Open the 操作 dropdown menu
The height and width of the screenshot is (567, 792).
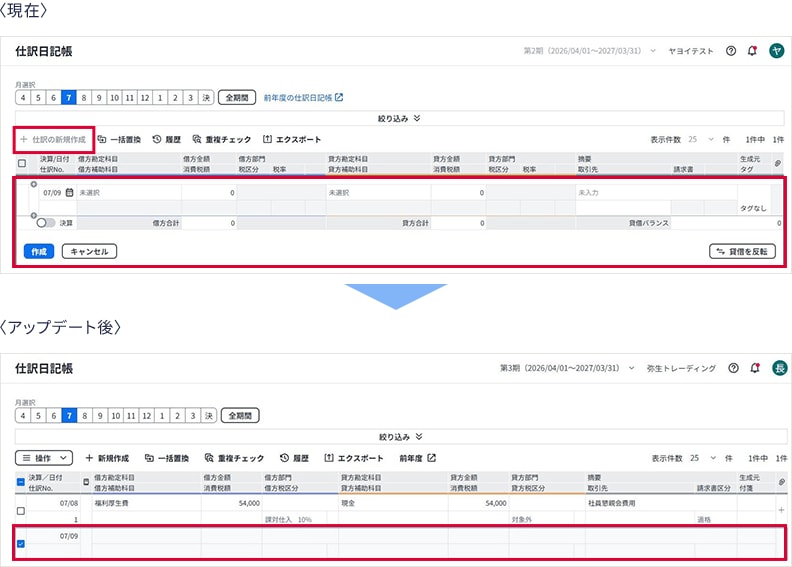click(x=44, y=458)
